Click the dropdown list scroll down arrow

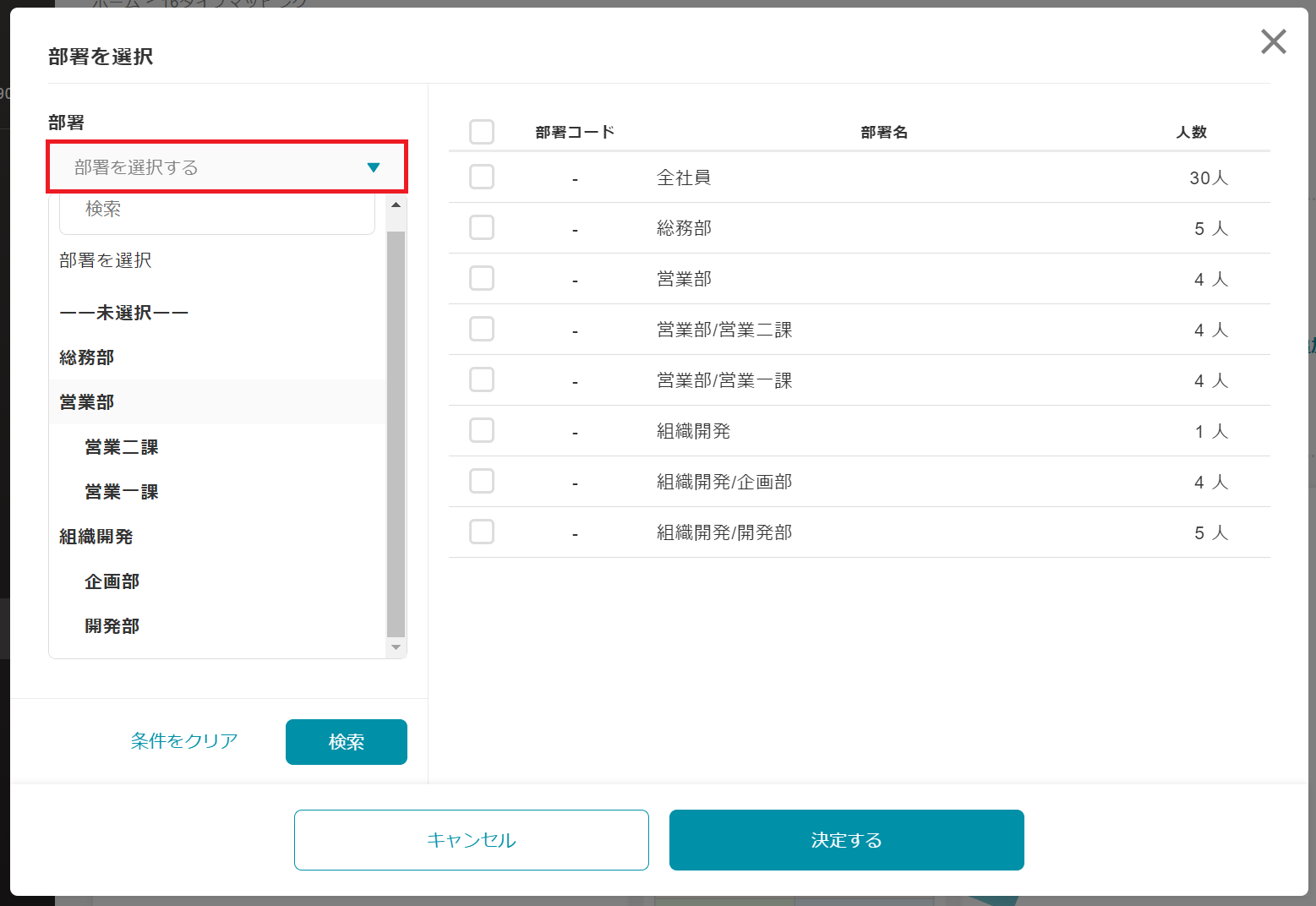pyautogui.click(x=396, y=648)
